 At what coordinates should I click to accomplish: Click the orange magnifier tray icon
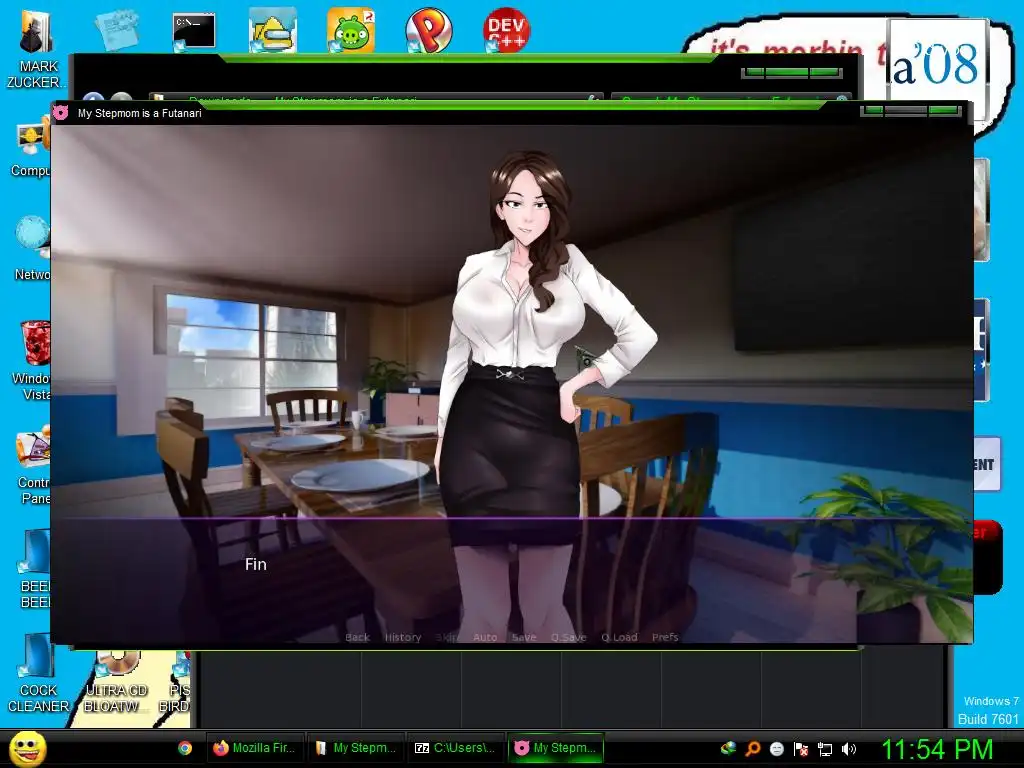(x=753, y=748)
